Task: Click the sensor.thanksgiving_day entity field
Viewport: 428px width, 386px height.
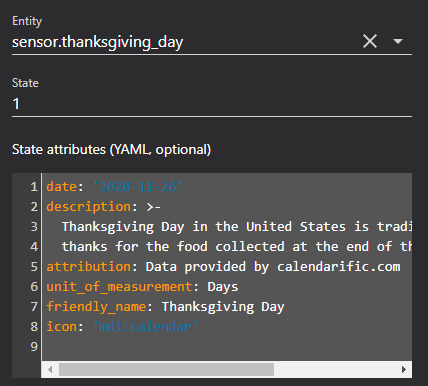Action: pos(185,42)
